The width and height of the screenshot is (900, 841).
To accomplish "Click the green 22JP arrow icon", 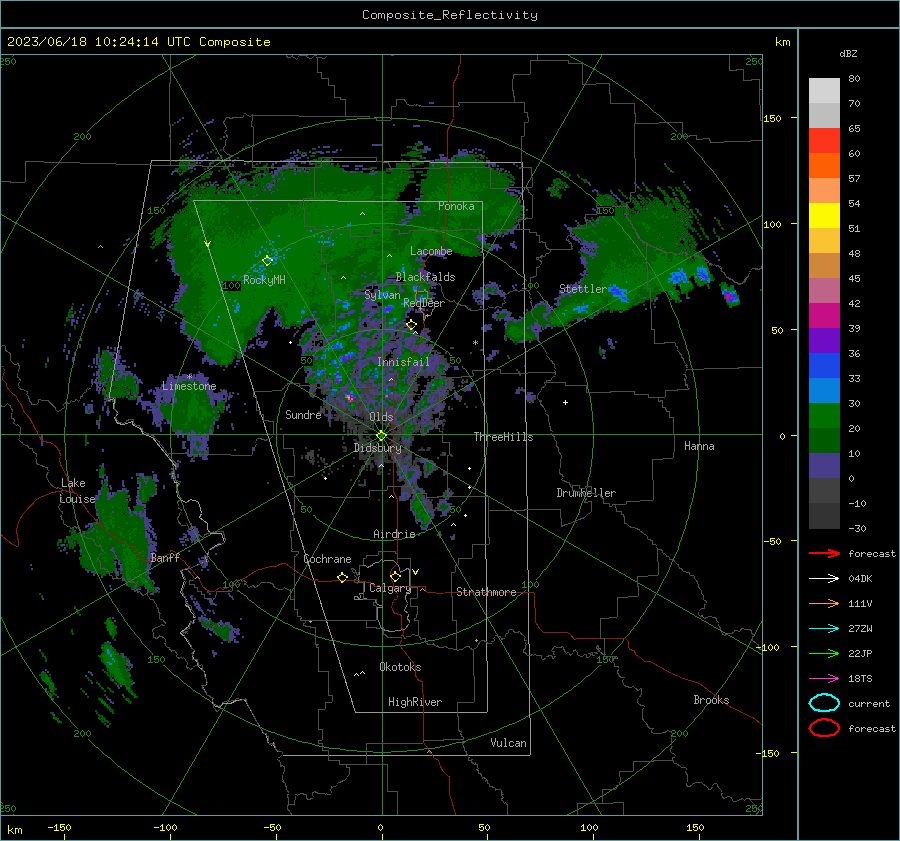I will click(824, 653).
